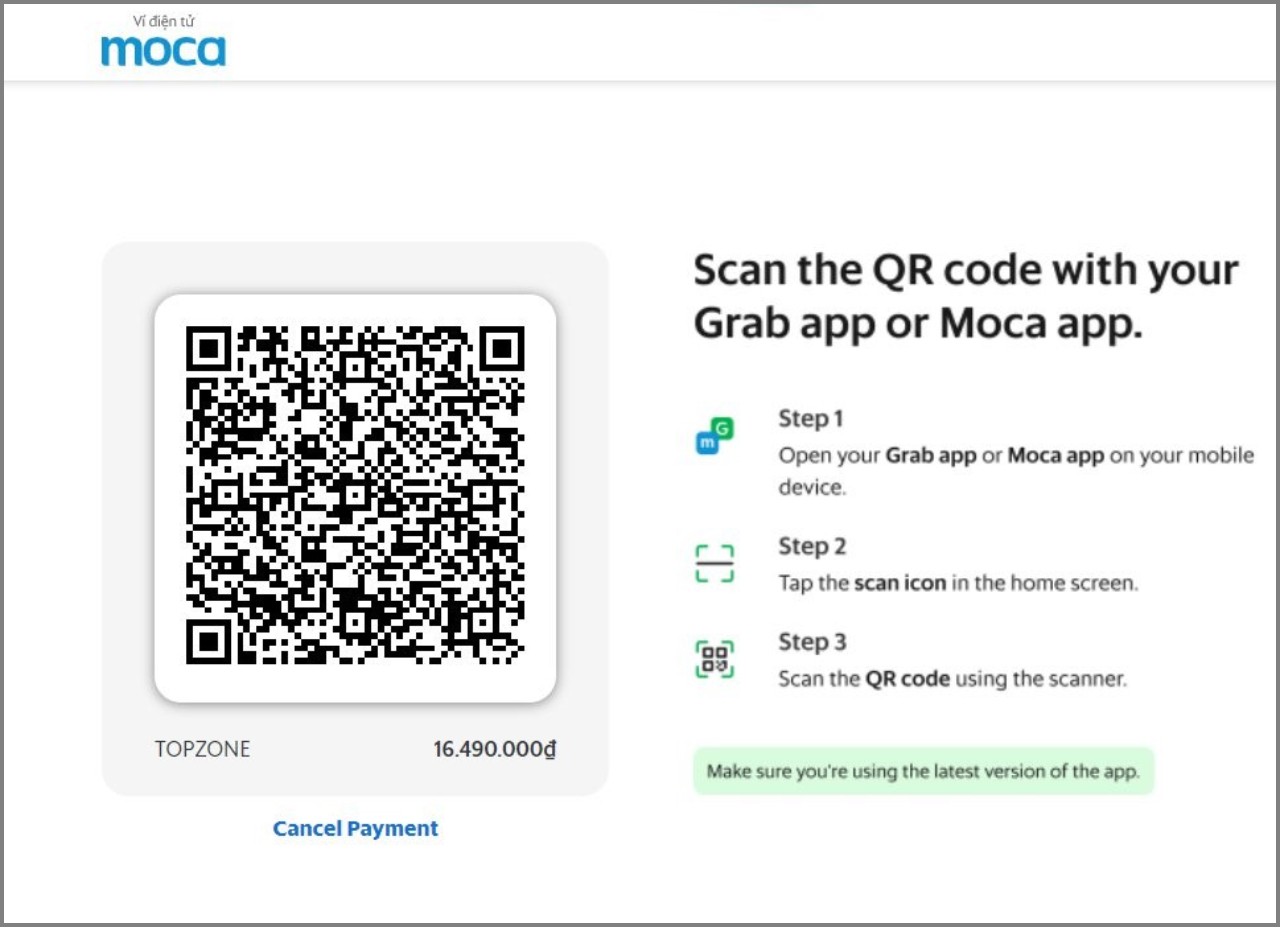
Task: Click the Grab and Moca app icon
Action: 714,438
